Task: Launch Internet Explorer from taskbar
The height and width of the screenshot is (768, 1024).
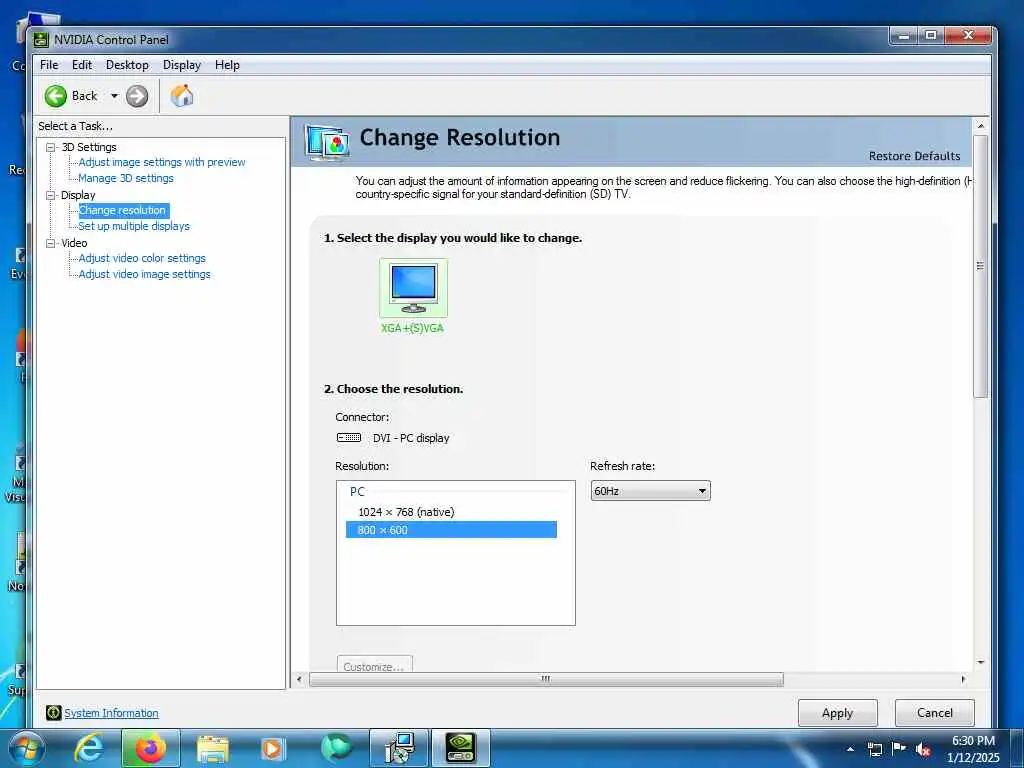Action: point(88,748)
